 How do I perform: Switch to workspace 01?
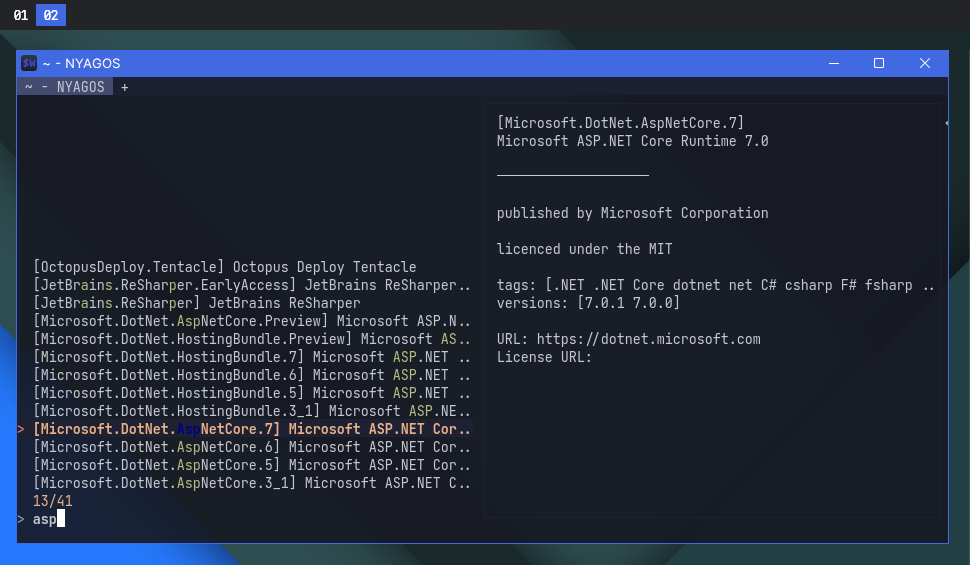(x=20, y=15)
